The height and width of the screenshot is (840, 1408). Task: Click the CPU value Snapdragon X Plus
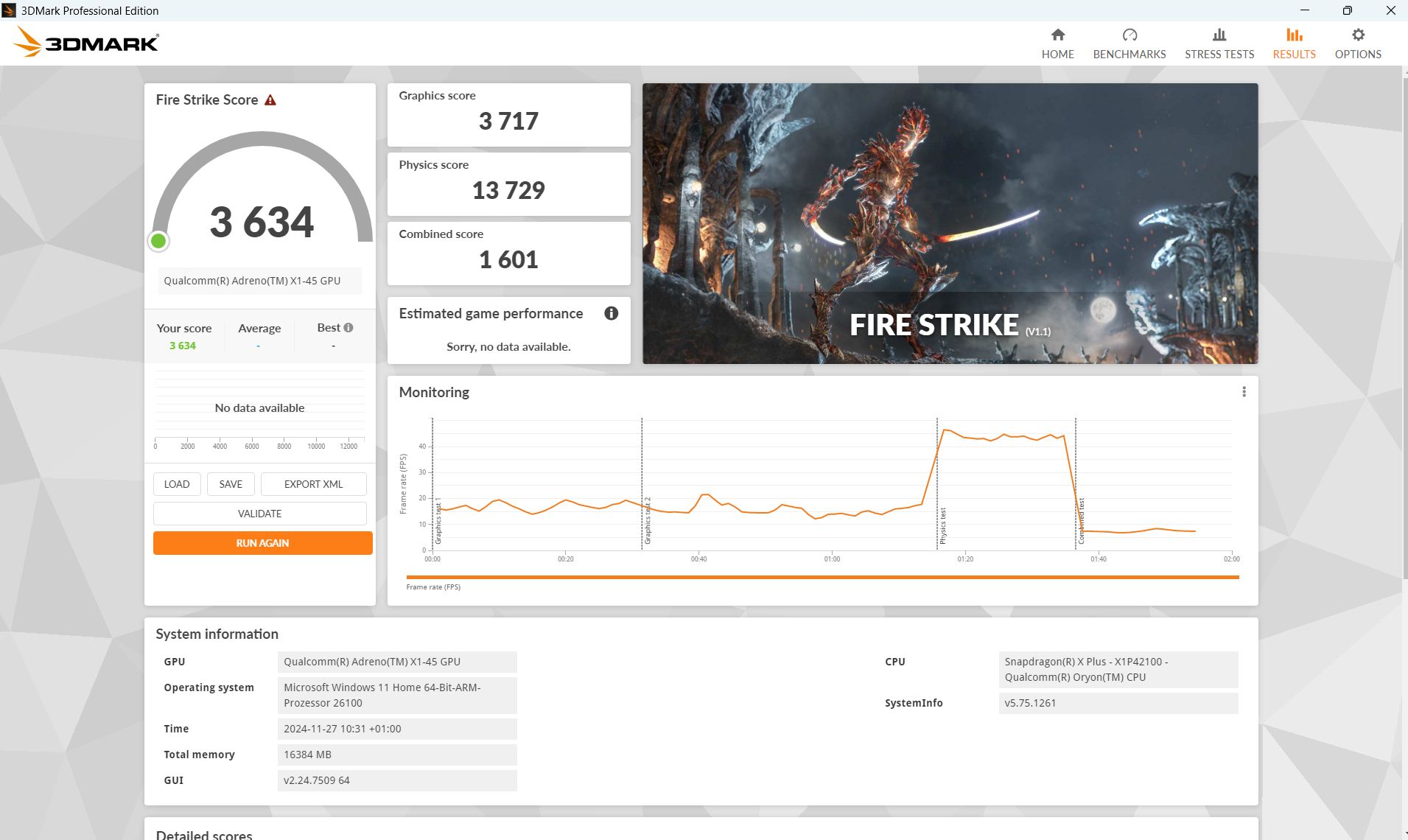pyautogui.click(x=1118, y=669)
